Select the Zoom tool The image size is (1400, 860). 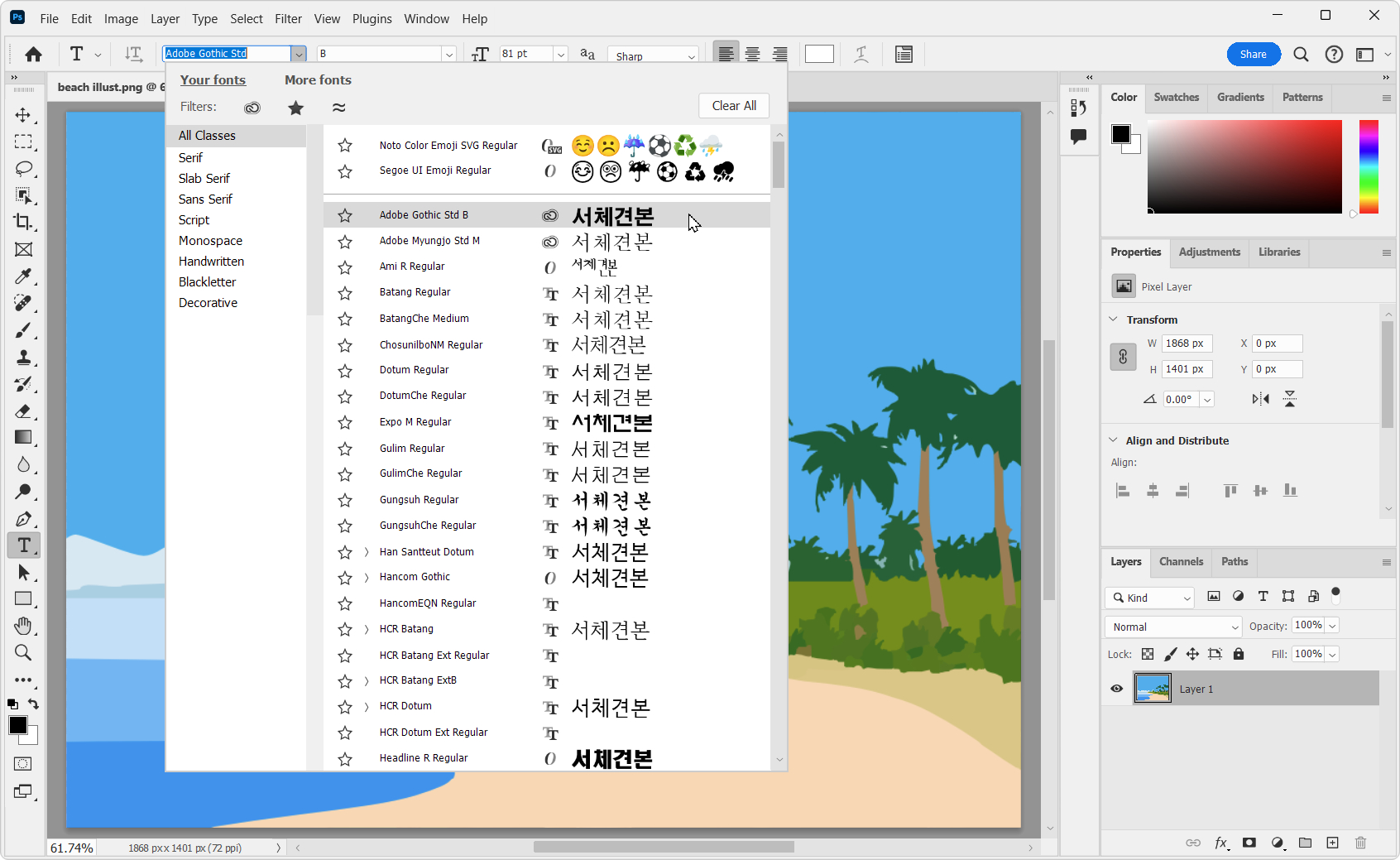click(x=23, y=652)
